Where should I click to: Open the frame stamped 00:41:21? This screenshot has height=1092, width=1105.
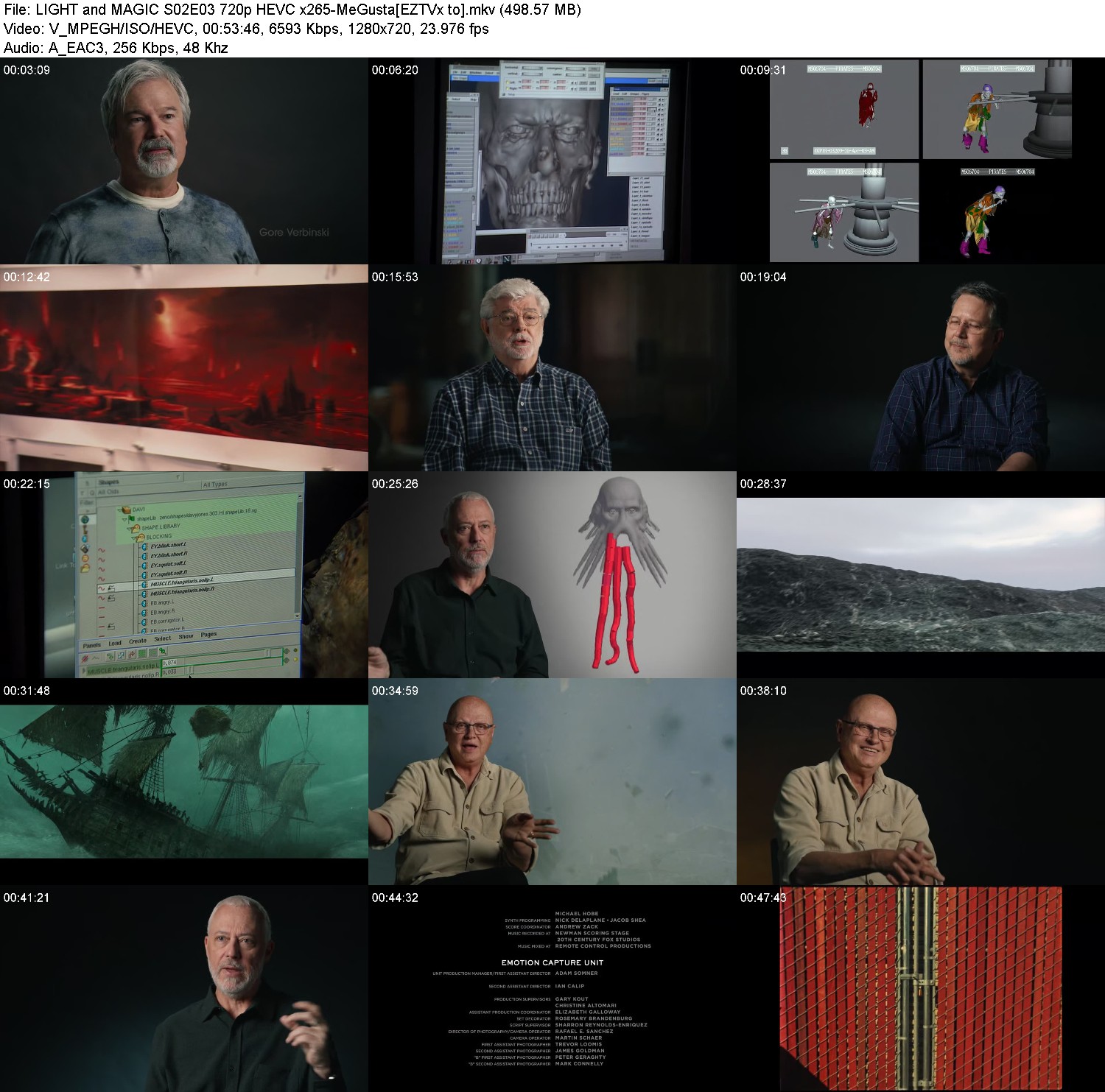(184, 989)
